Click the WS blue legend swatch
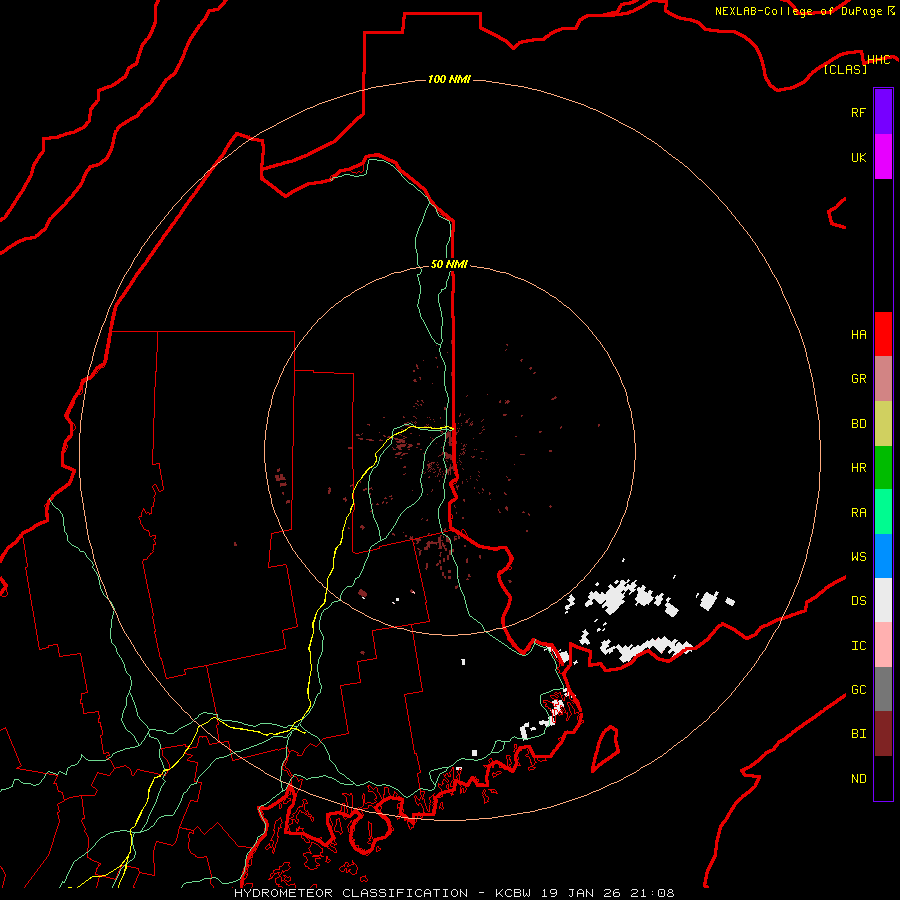The width and height of the screenshot is (900, 900). (883, 556)
